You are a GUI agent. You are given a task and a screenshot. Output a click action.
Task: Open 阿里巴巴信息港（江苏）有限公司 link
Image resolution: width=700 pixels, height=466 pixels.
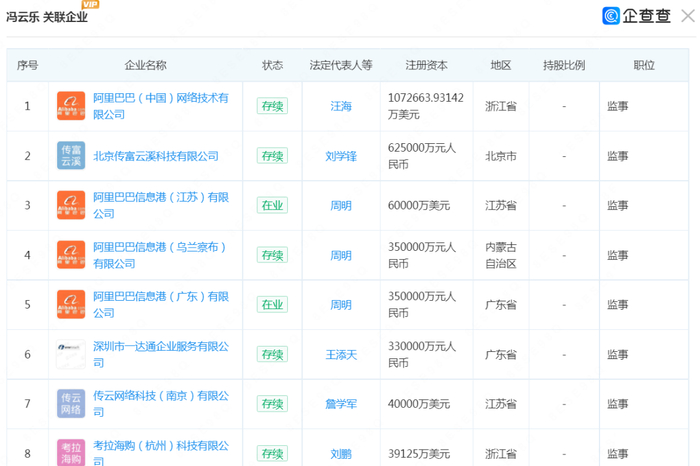point(161,205)
